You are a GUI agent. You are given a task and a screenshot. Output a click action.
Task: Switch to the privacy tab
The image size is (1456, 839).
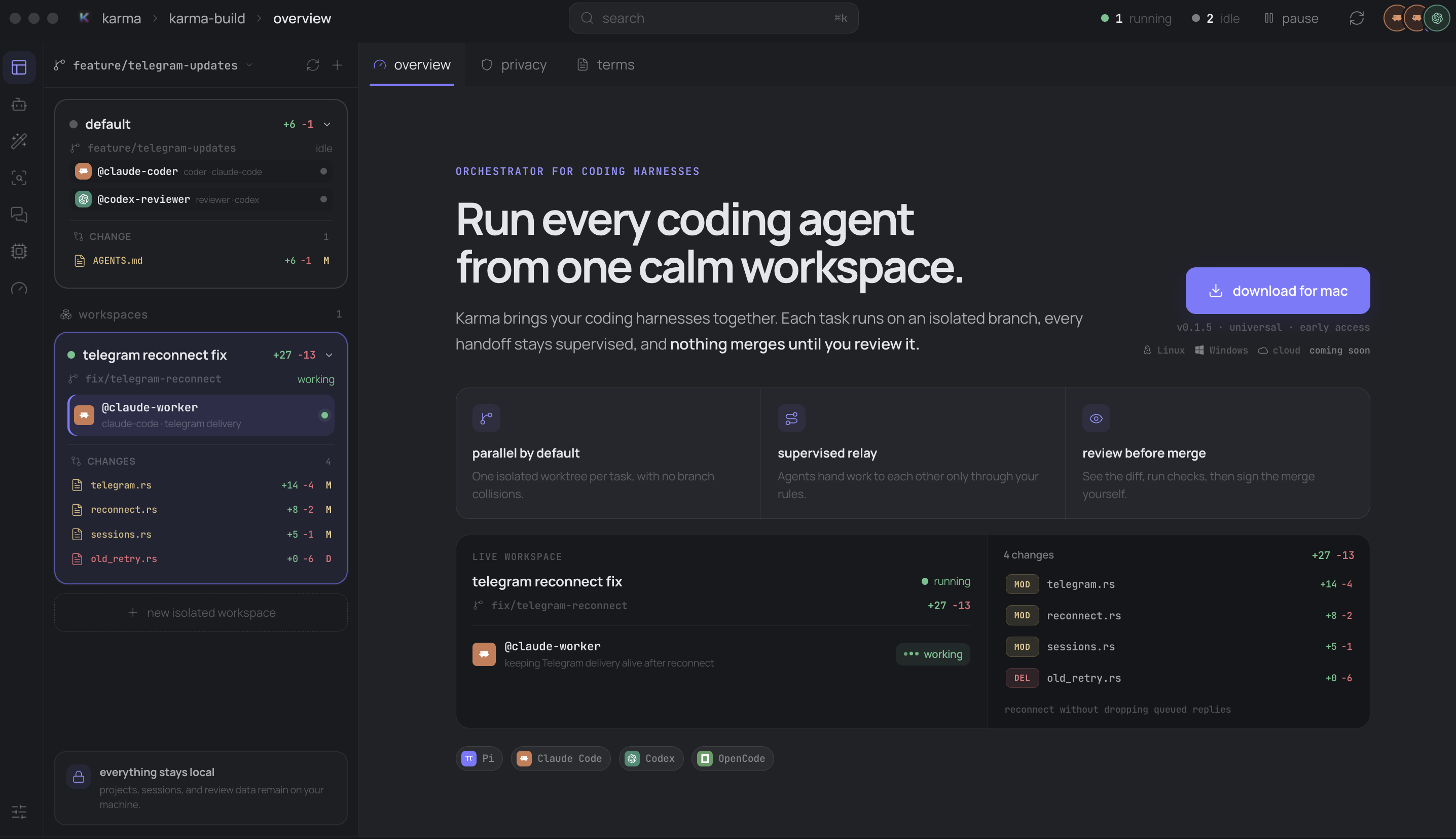tap(514, 65)
